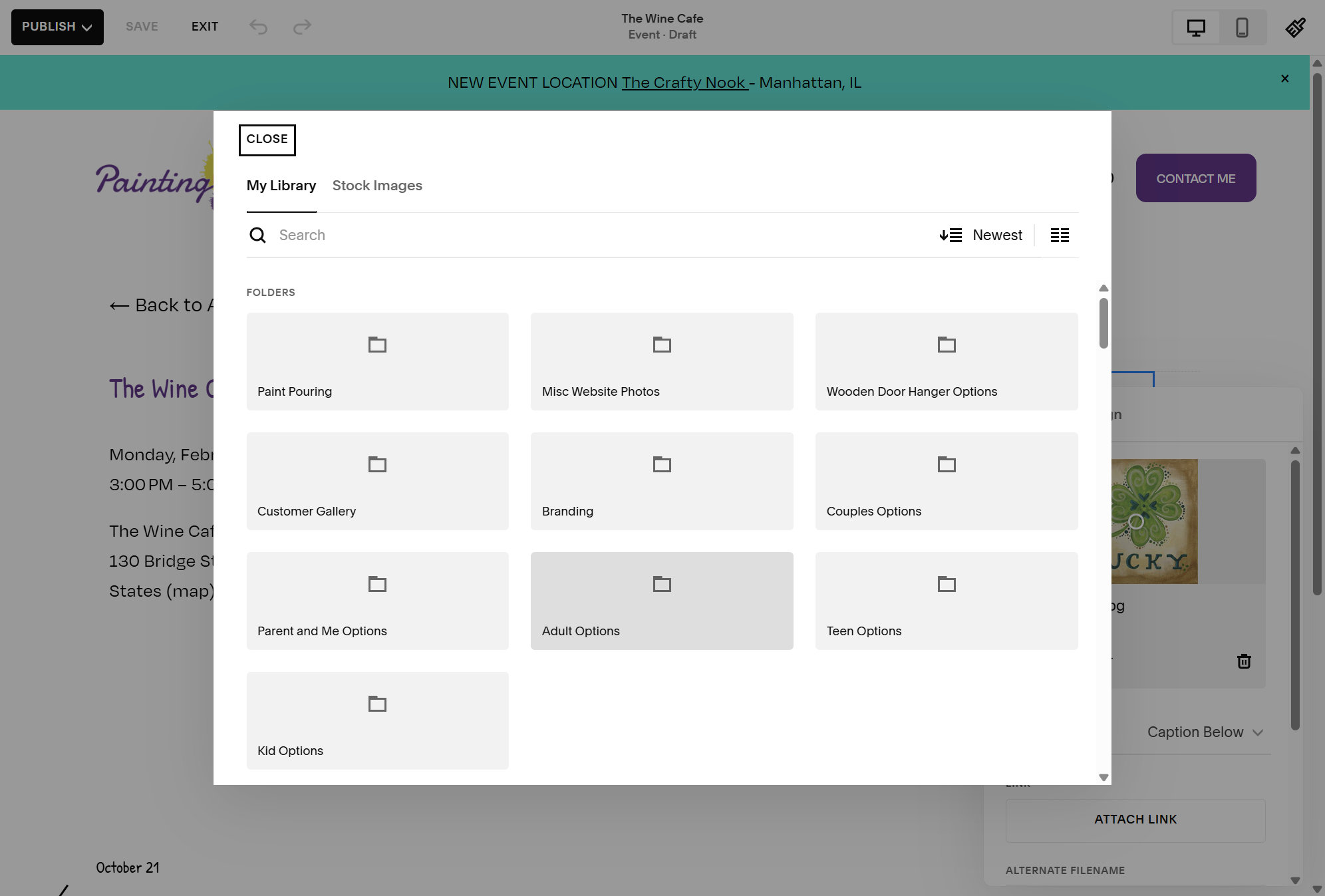Image resolution: width=1325 pixels, height=896 pixels.
Task: Open the Teen Options folder
Action: [x=947, y=601]
